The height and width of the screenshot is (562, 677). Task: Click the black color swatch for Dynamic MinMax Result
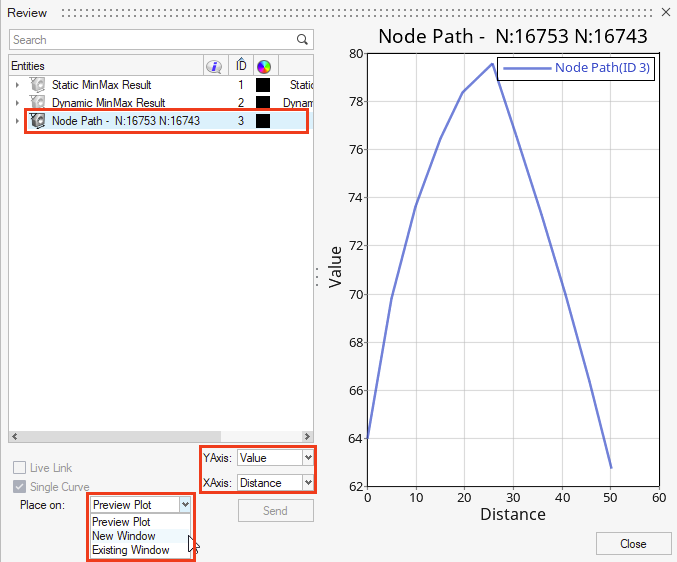pyautogui.click(x=263, y=103)
